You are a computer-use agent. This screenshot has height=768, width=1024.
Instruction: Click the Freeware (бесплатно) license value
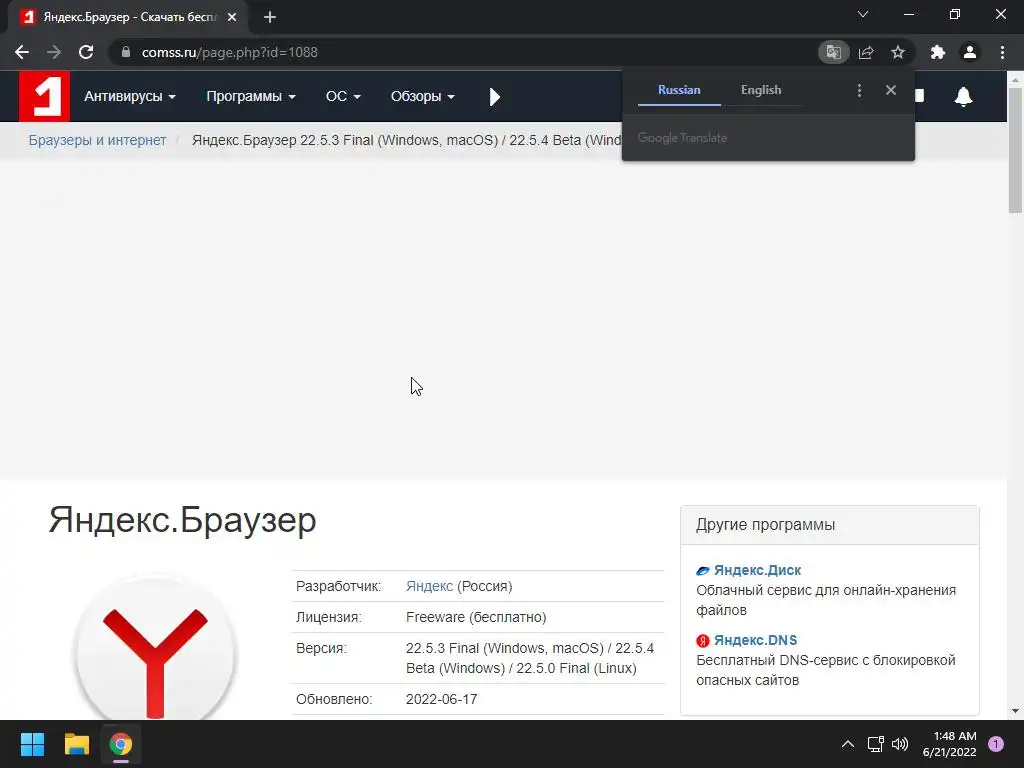(x=476, y=617)
